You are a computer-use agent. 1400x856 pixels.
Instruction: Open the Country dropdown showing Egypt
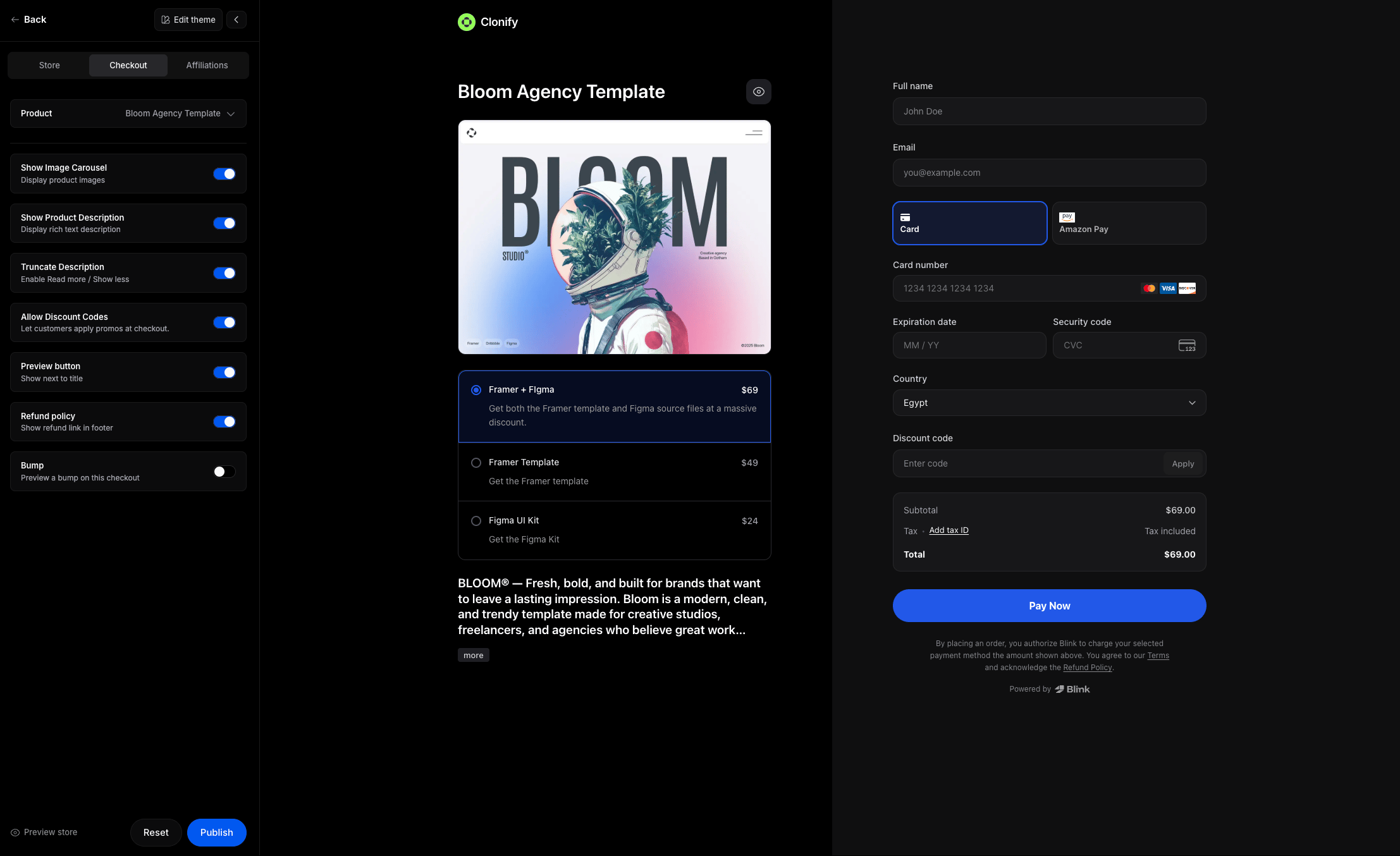1050,403
